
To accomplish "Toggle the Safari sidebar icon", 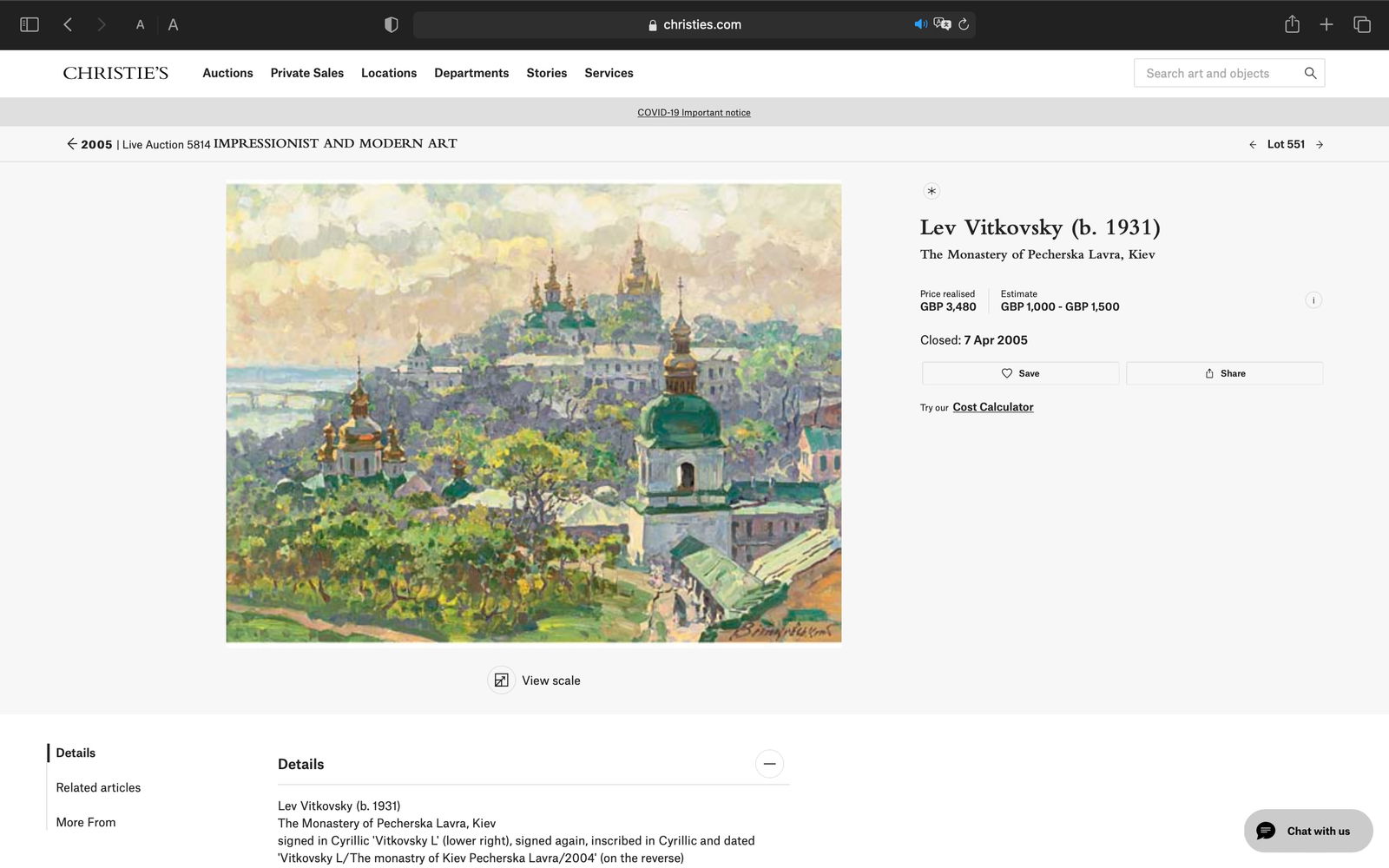I will (x=30, y=24).
